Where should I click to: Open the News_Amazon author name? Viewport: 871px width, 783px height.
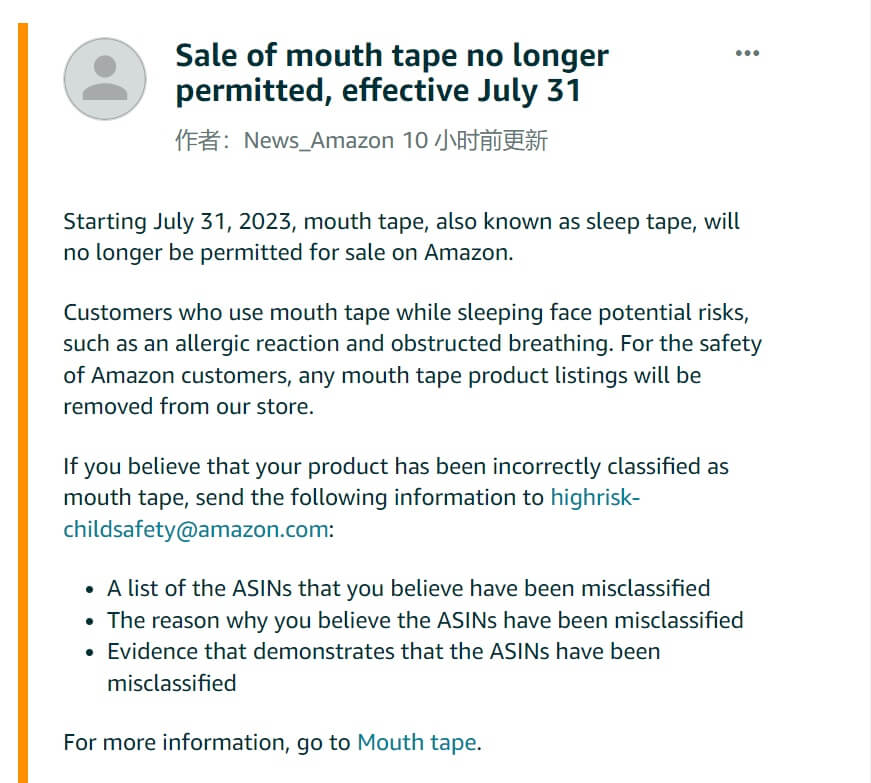pos(319,140)
